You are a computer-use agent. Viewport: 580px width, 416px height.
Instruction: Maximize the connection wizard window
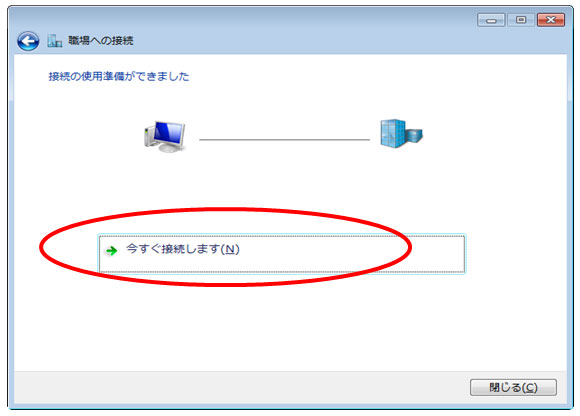click(521, 20)
